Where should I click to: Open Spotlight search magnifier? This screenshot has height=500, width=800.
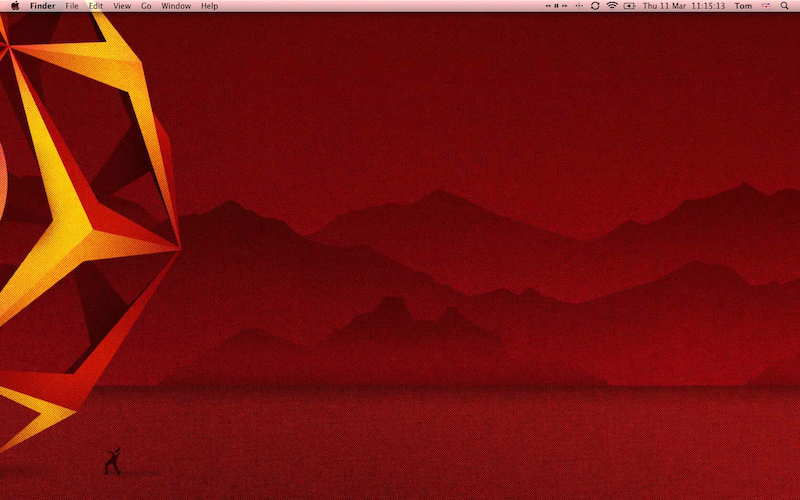[785, 6]
